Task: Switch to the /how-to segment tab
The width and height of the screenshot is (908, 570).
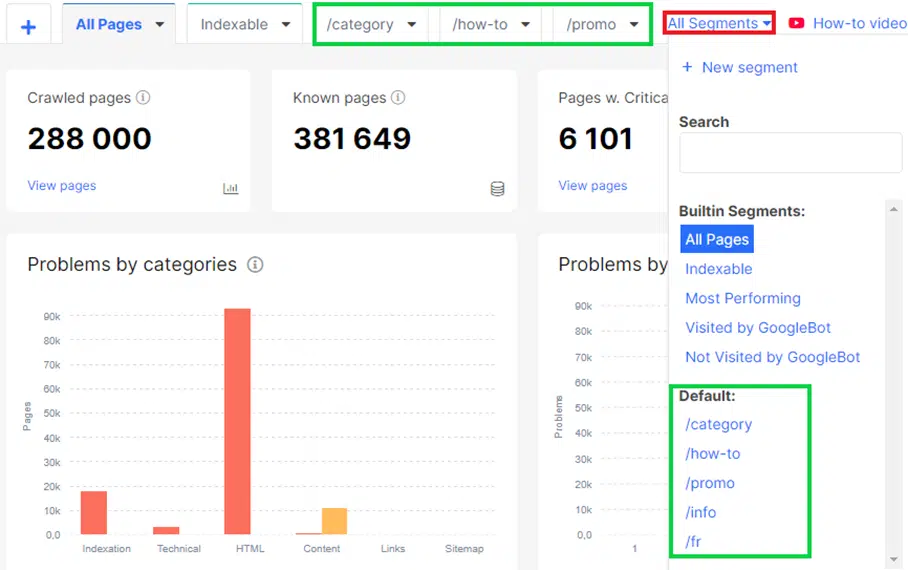Action: [480, 25]
